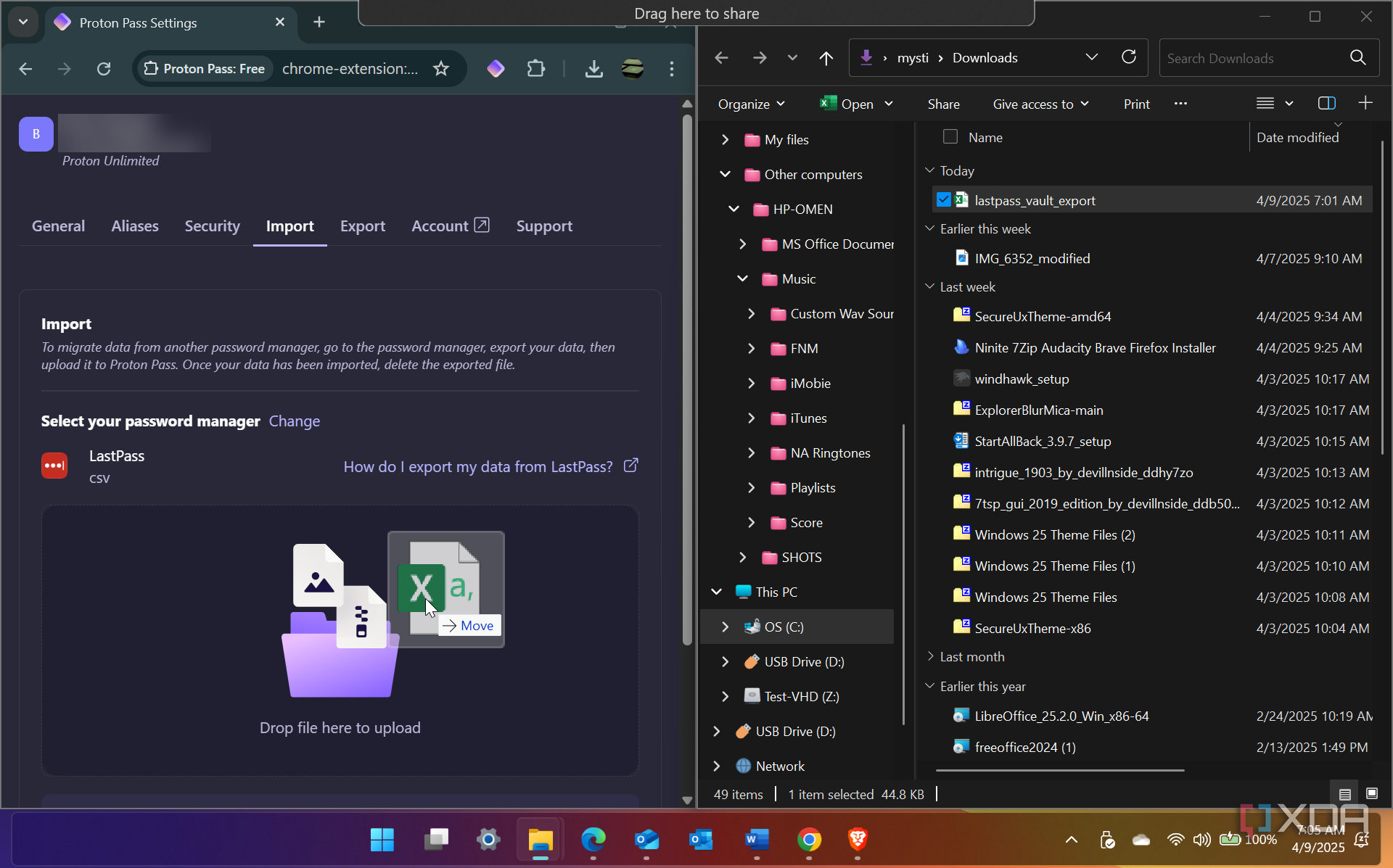Open the view layout options dropdown
The height and width of the screenshot is (868, 1393).
tap(1275, 103)
